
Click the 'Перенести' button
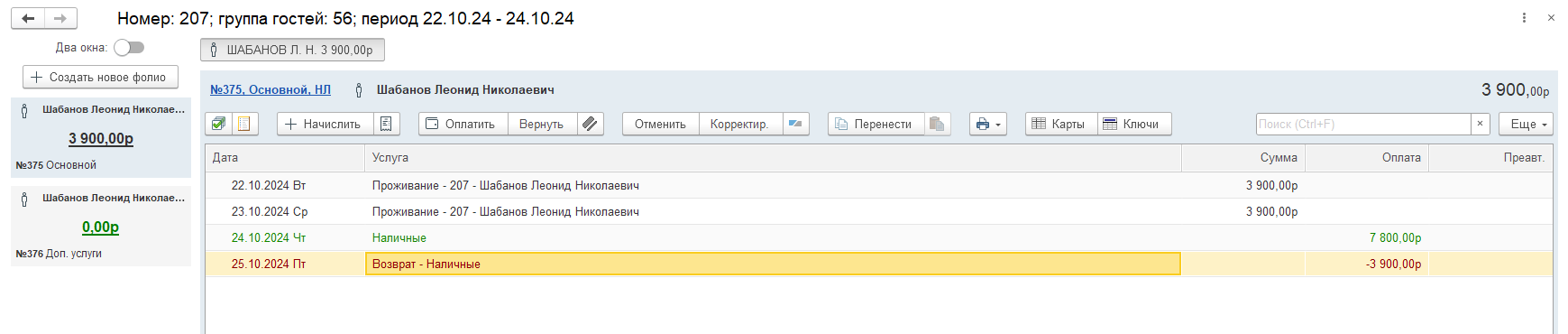pyautogui.click(x=876, y=124)
